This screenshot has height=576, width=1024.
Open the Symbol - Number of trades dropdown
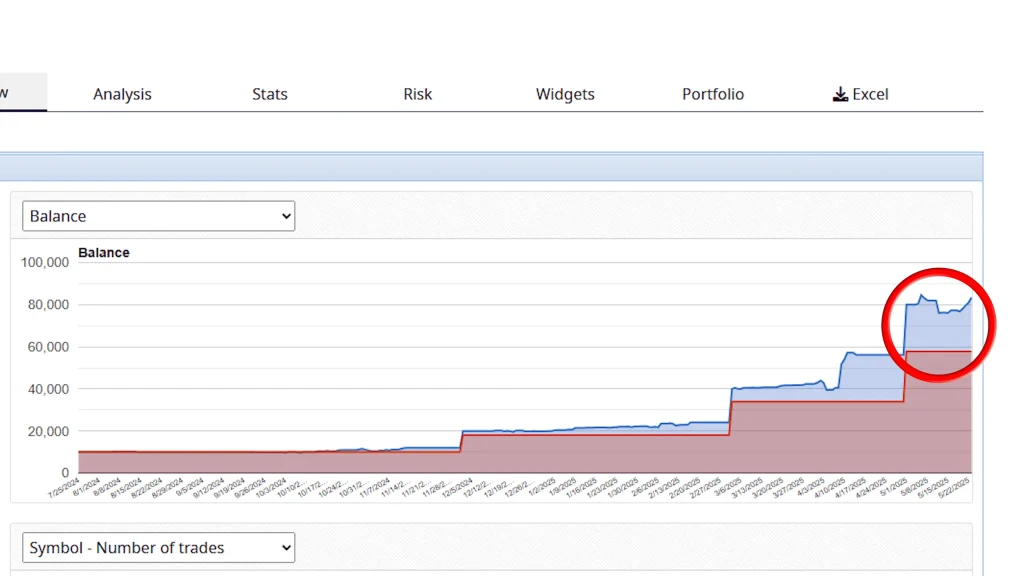click(158, 548)
